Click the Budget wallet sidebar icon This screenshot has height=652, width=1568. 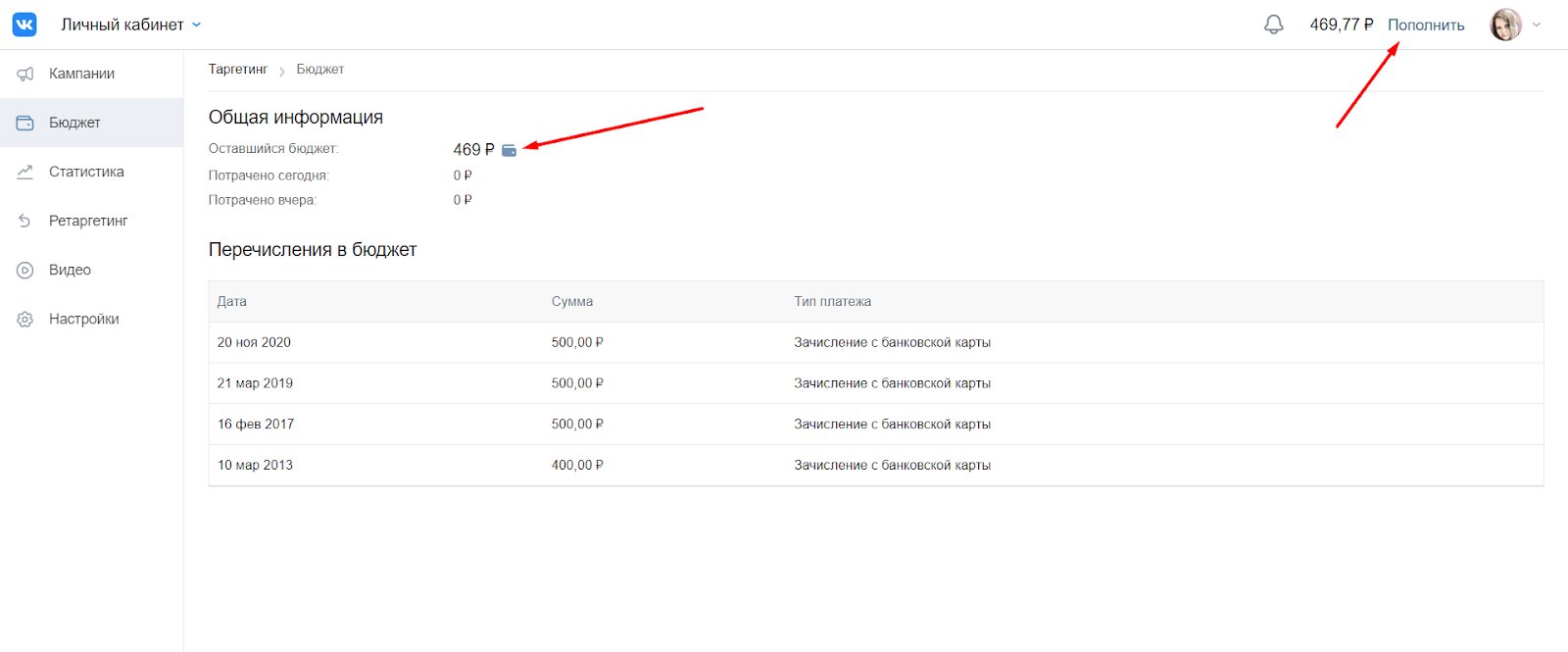[25, 123]
